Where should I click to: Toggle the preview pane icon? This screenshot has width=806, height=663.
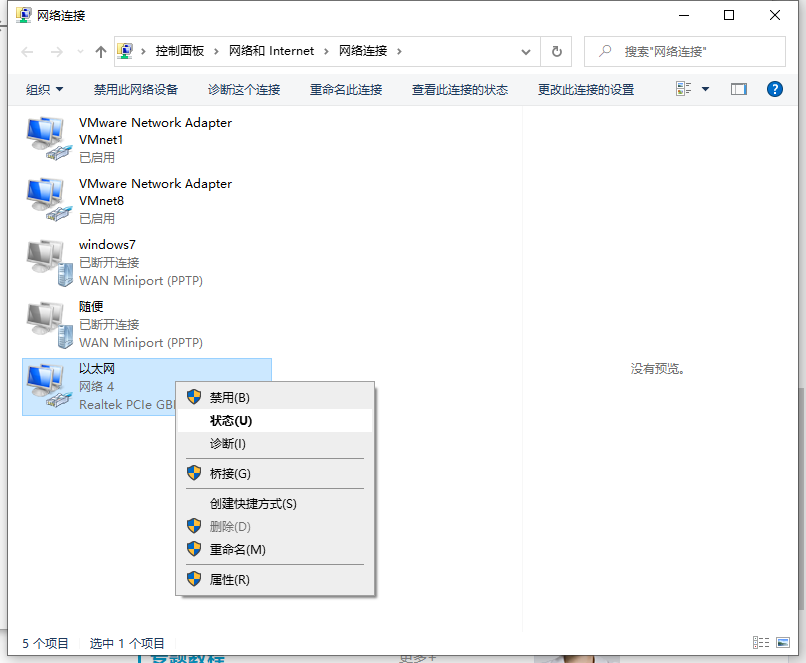click(x=739, y=89)
